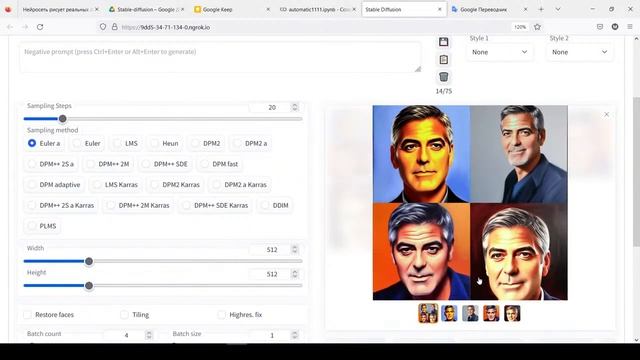
Task: Click the browser forward arrow
Action: click(x=25, y=27)
